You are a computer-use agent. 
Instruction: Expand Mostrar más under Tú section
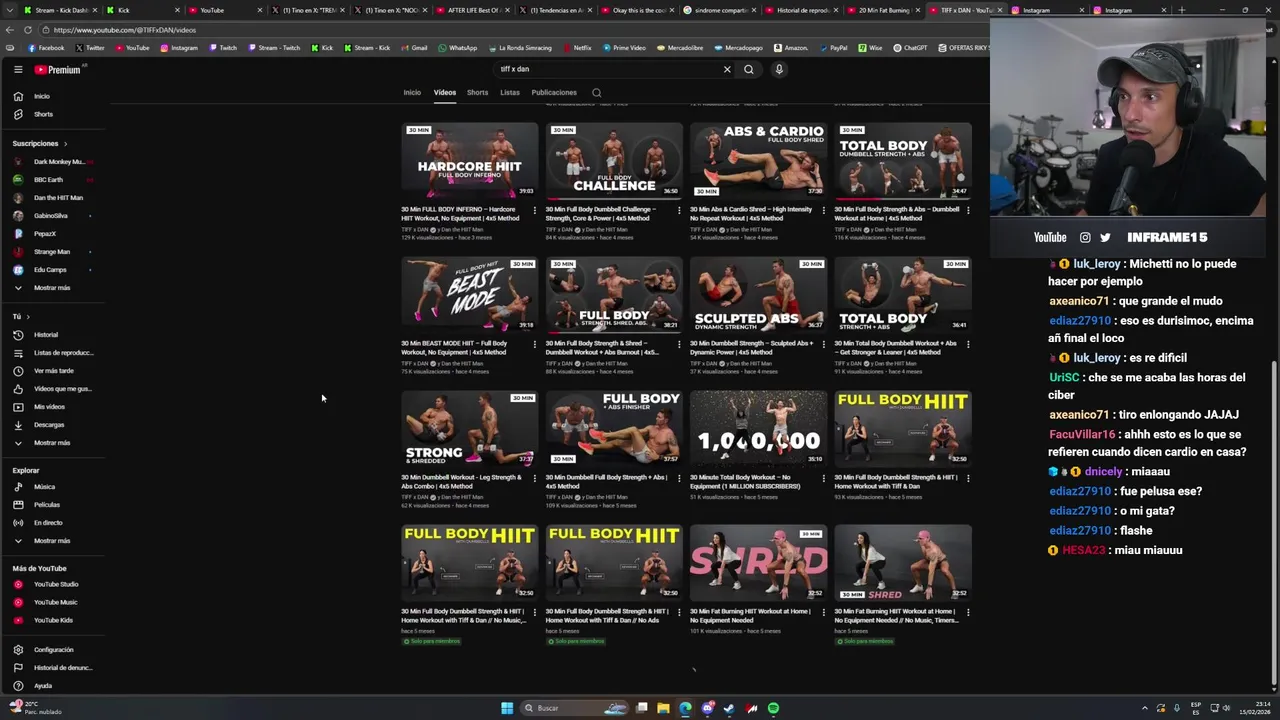(42, 443)
